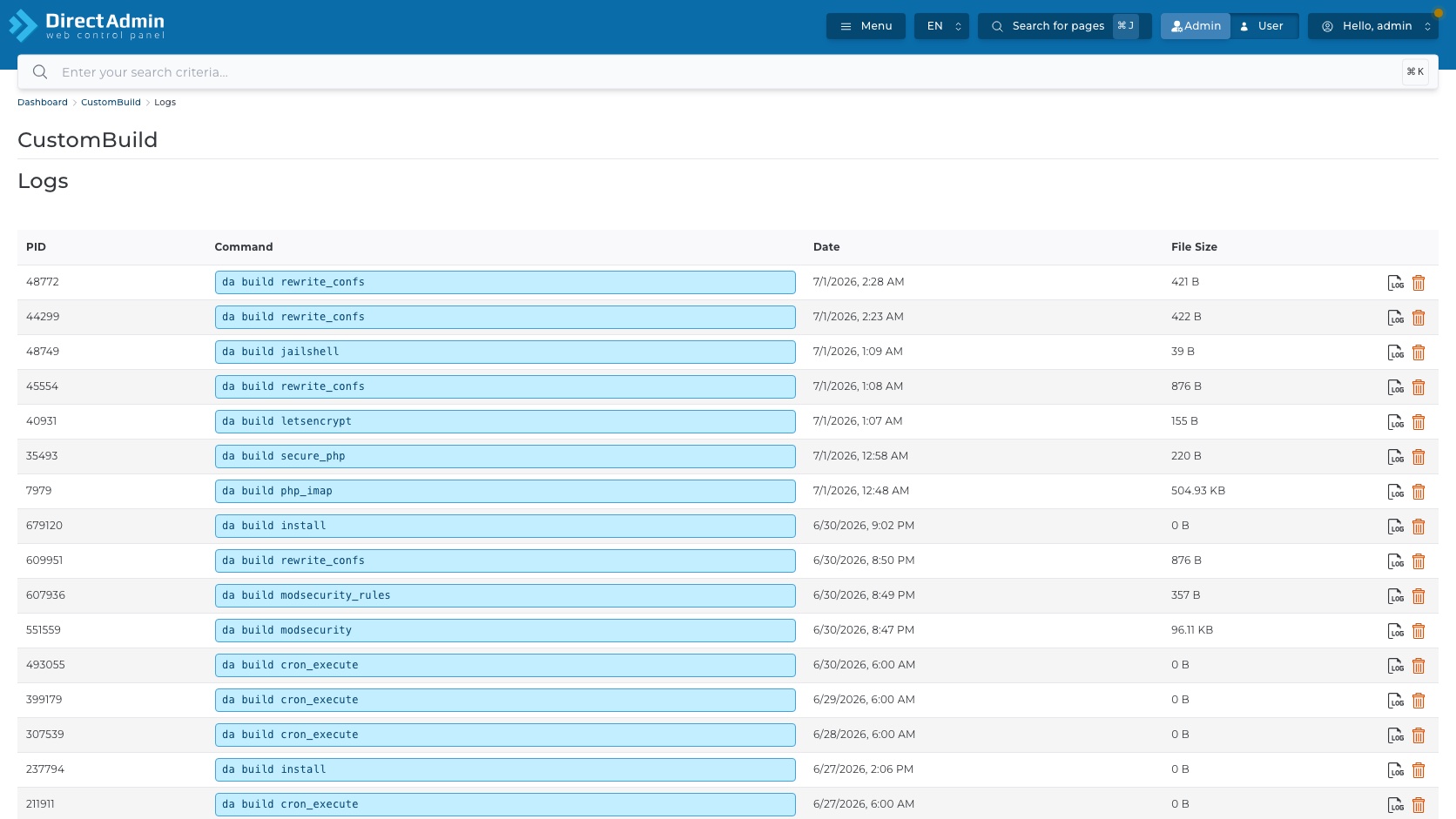Click the Logs breadcrumb item
Viewport: 1456px width, 819px height.
[x=165, y=103]
